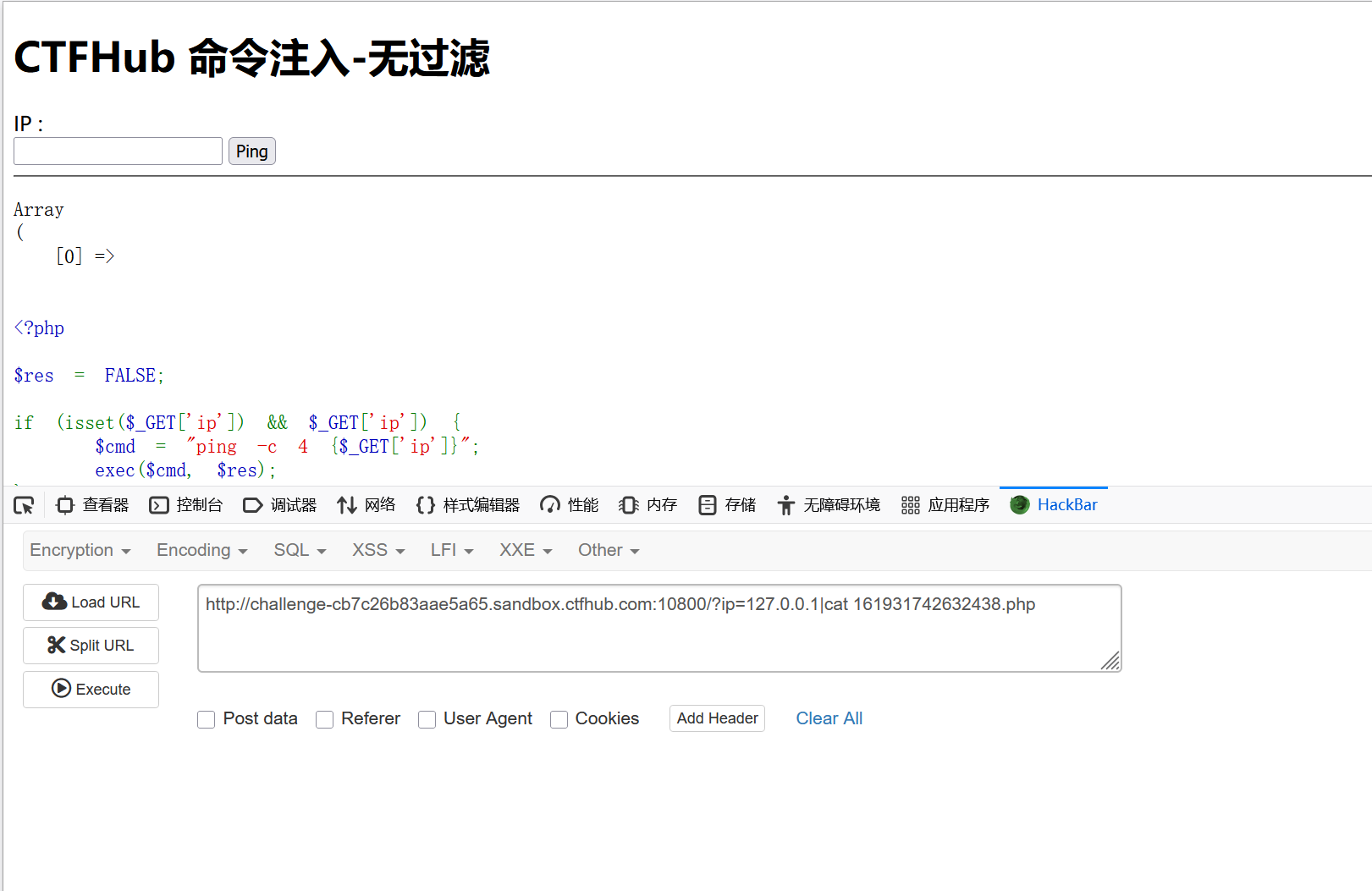
Task: Click the IP input field
Action: (x=118, y=151)
